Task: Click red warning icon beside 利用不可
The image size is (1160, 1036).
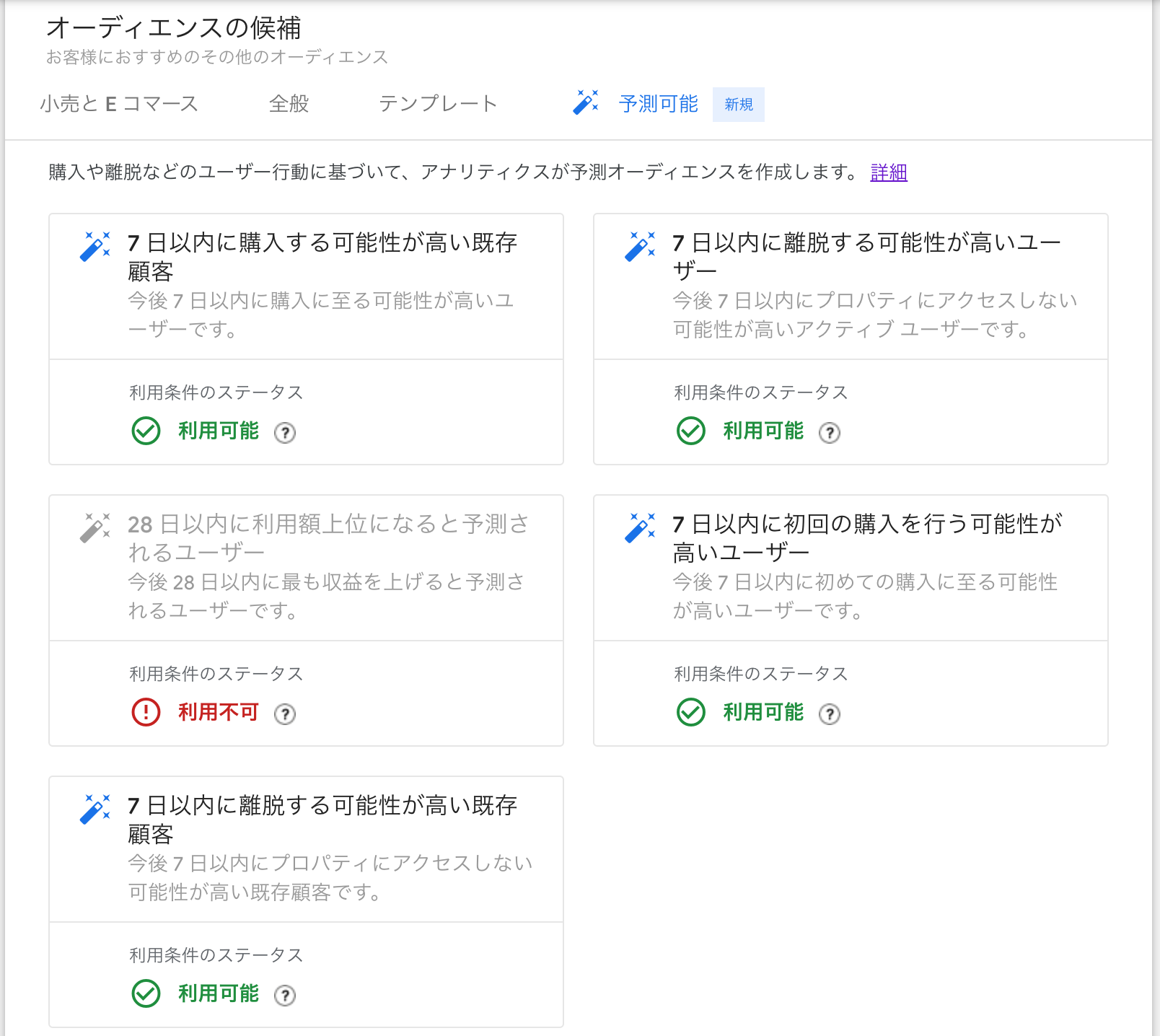Action: click(x=146, y=712)
